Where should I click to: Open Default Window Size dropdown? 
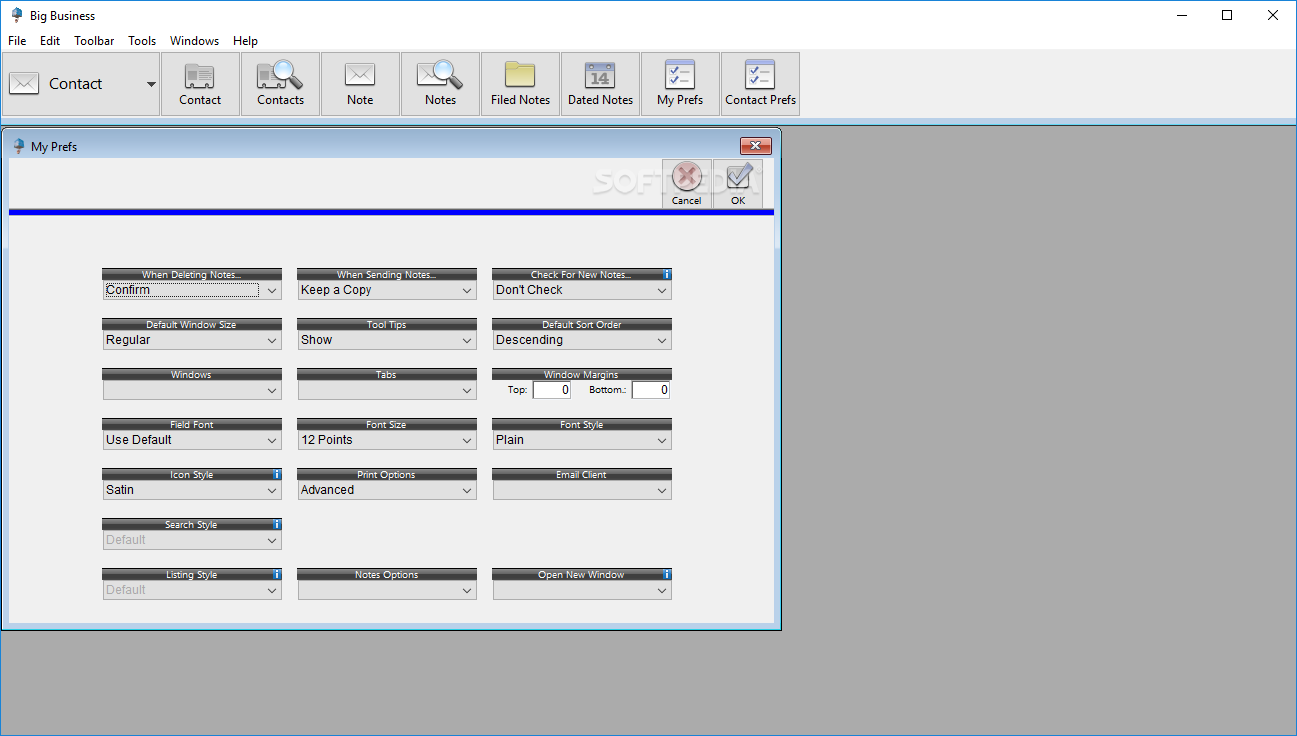tap(192, 340)
